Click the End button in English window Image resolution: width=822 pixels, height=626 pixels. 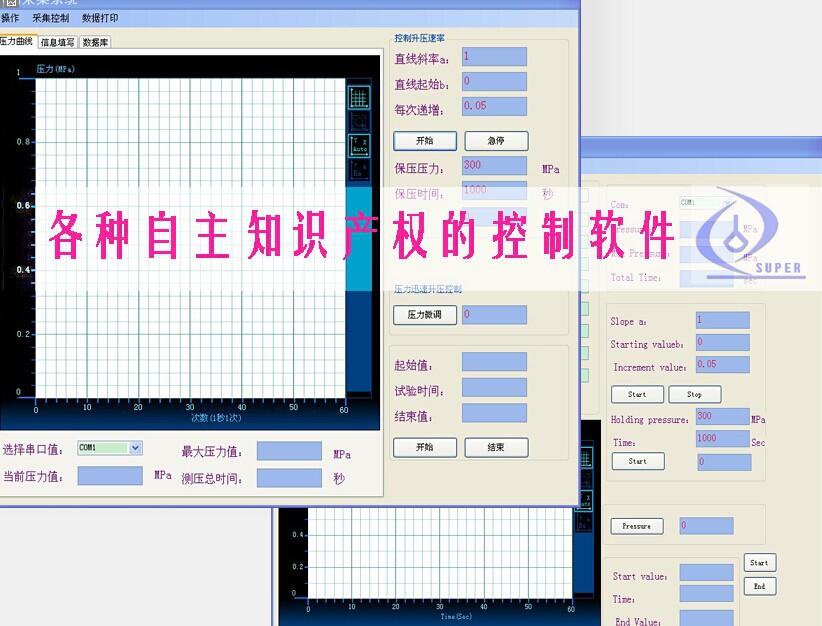click(759, 586)
